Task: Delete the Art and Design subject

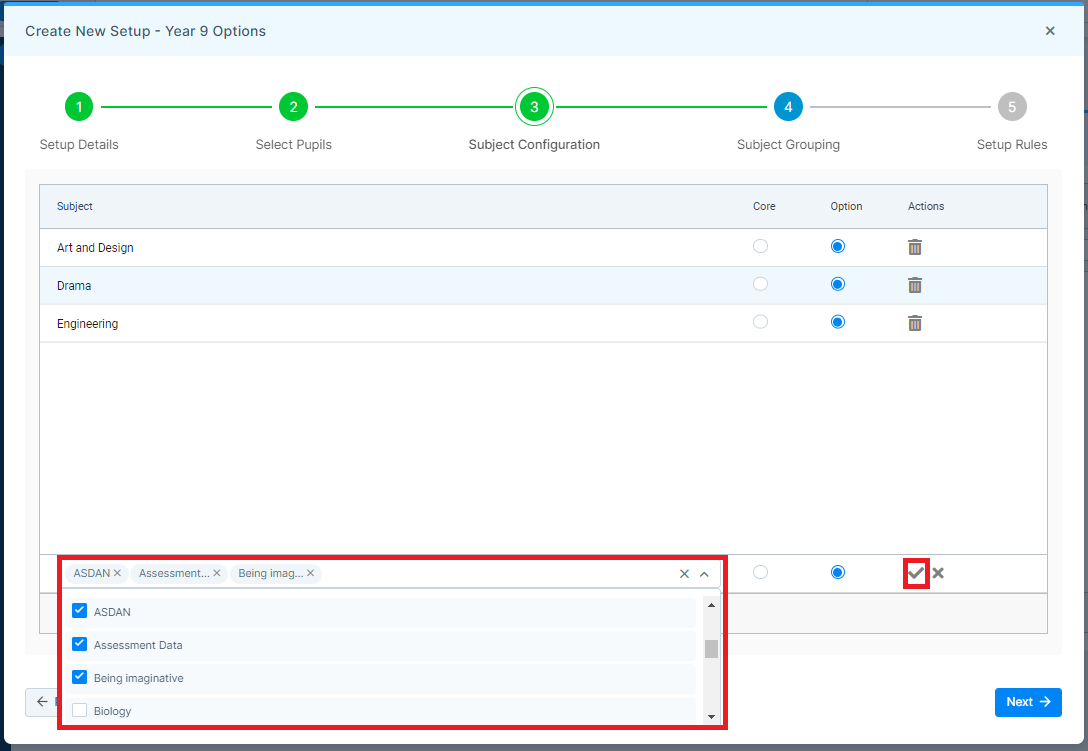Action: (915, 246)
